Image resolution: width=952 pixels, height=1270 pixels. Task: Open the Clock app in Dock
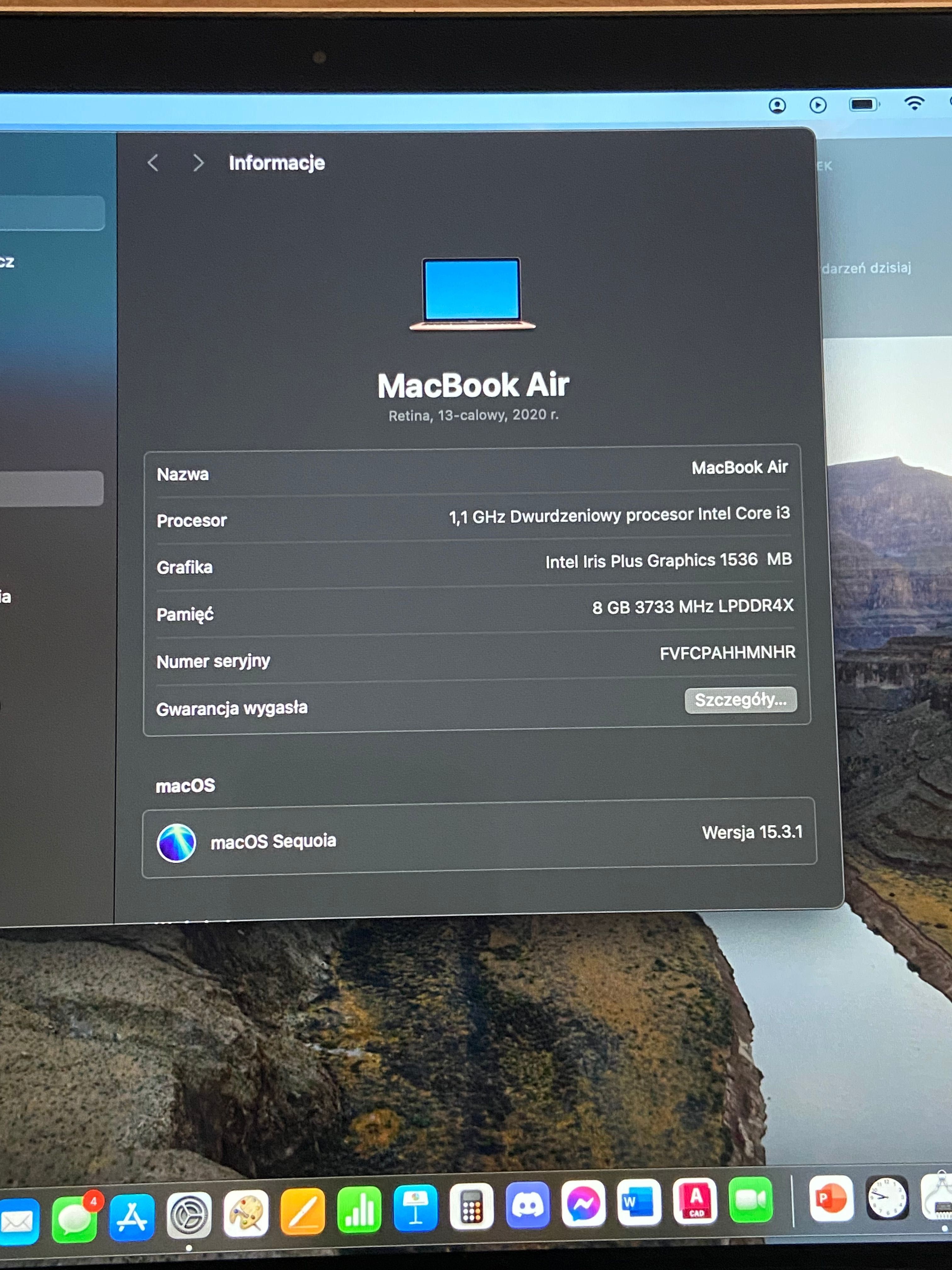[x=887, y=1198]
